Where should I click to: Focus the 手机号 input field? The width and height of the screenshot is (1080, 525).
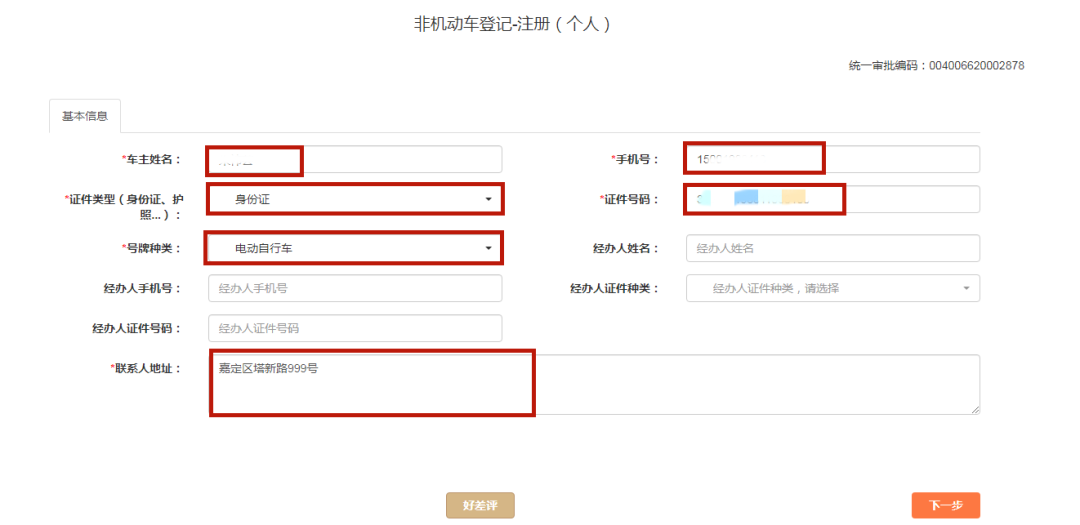[832, 160]
